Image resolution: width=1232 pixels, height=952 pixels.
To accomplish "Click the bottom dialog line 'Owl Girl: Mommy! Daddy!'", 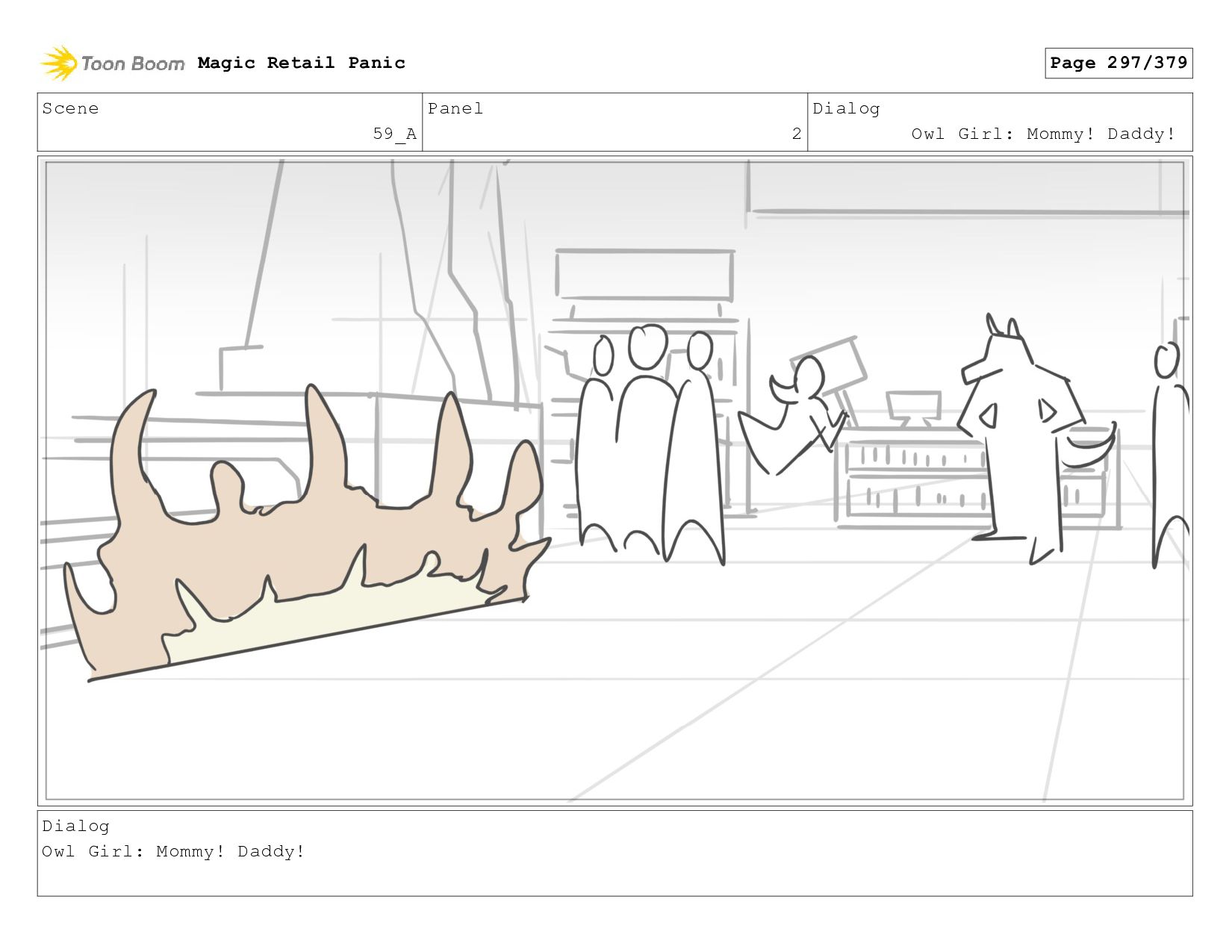I will (x=173, y=851).
